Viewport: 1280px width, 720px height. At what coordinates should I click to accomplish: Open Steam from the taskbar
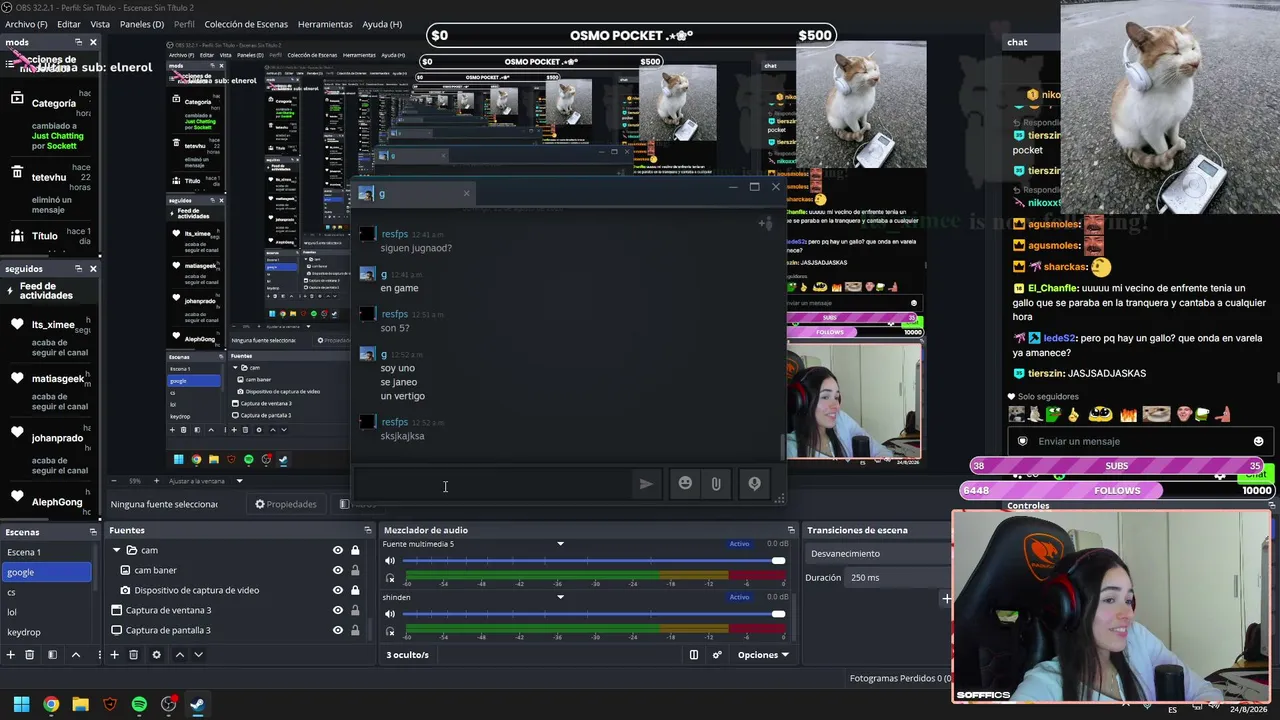tap(198, 704)
